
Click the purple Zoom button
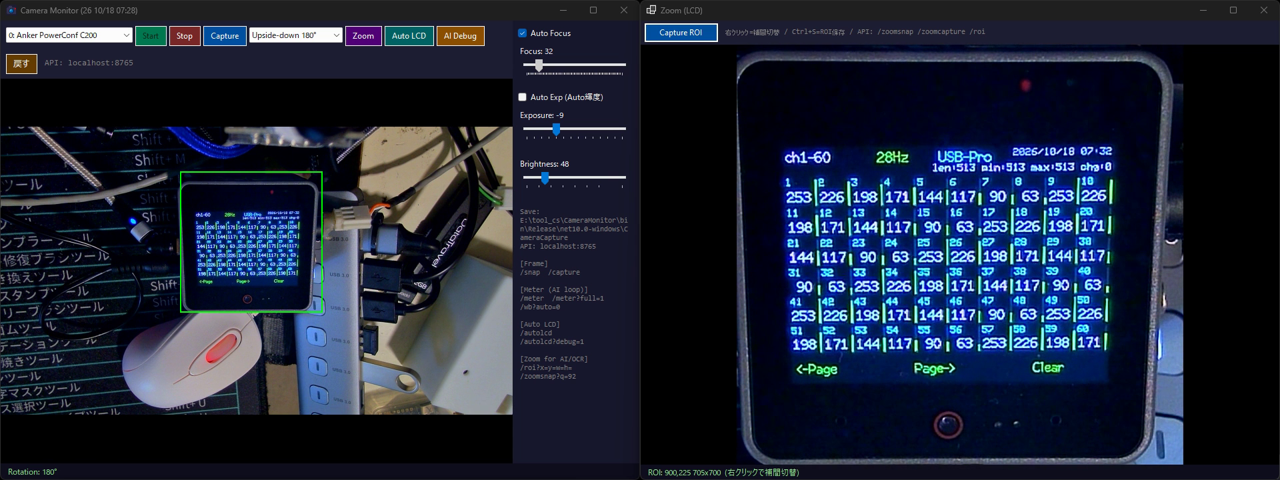point(364,35)
